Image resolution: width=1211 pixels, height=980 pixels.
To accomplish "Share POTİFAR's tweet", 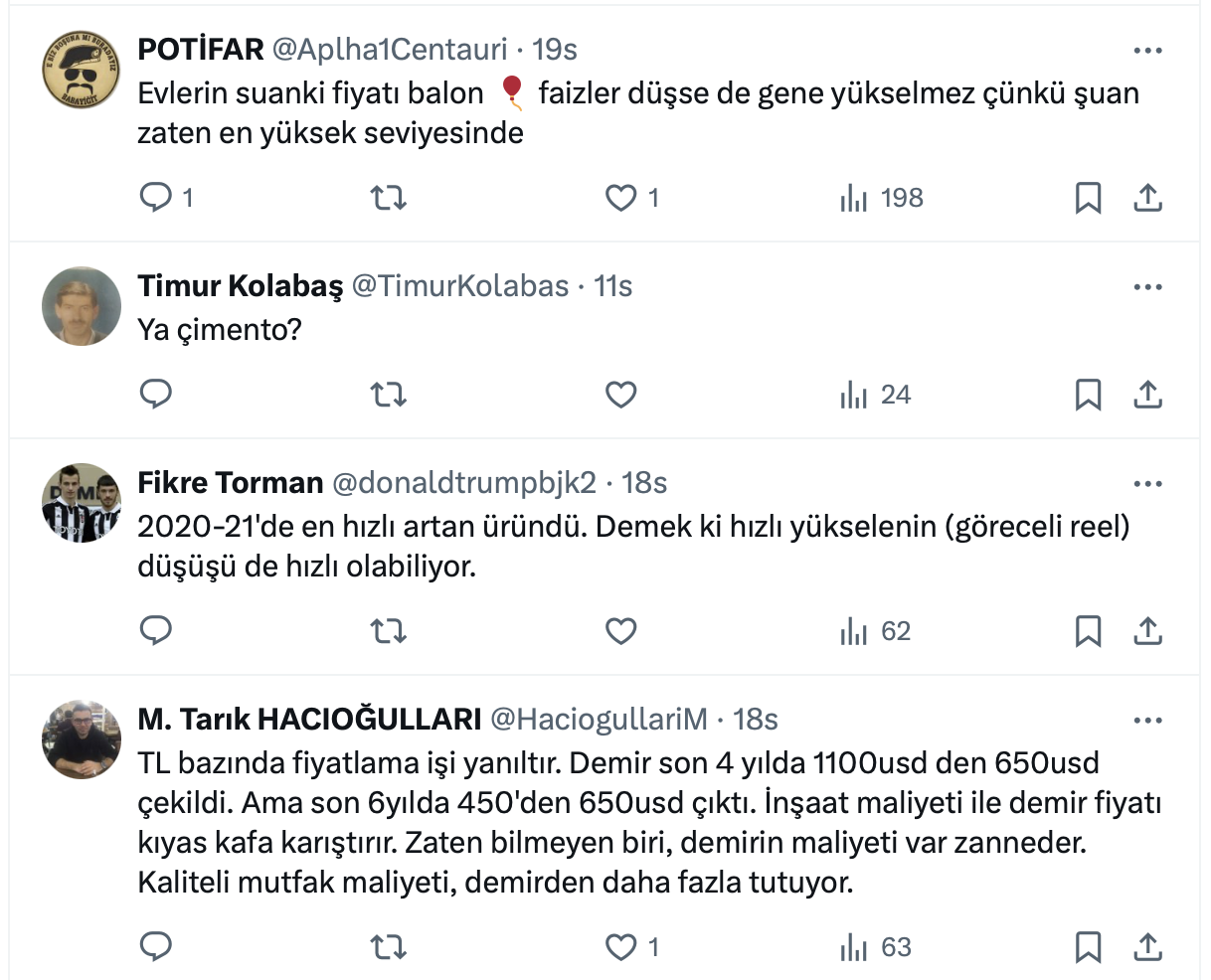I will tap(1147, 198).
